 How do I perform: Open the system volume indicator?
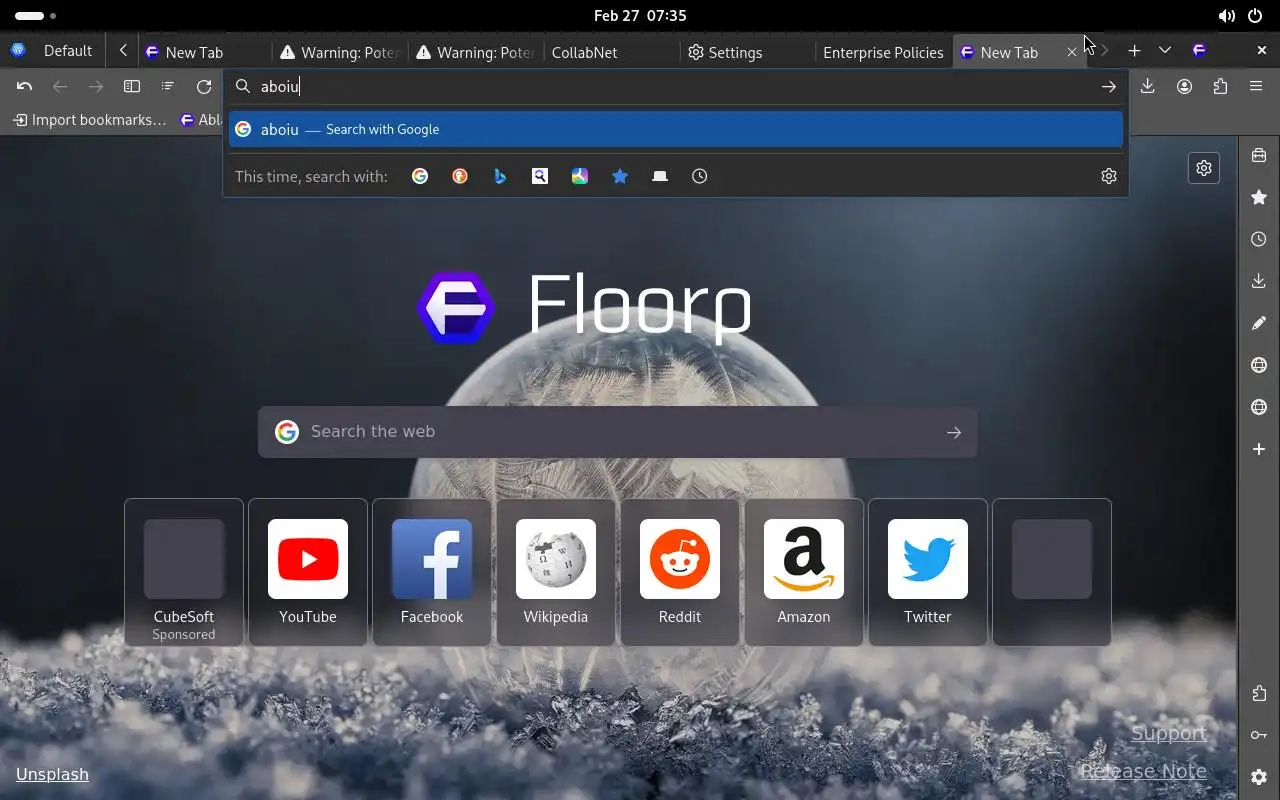[x=1226, y=16]
